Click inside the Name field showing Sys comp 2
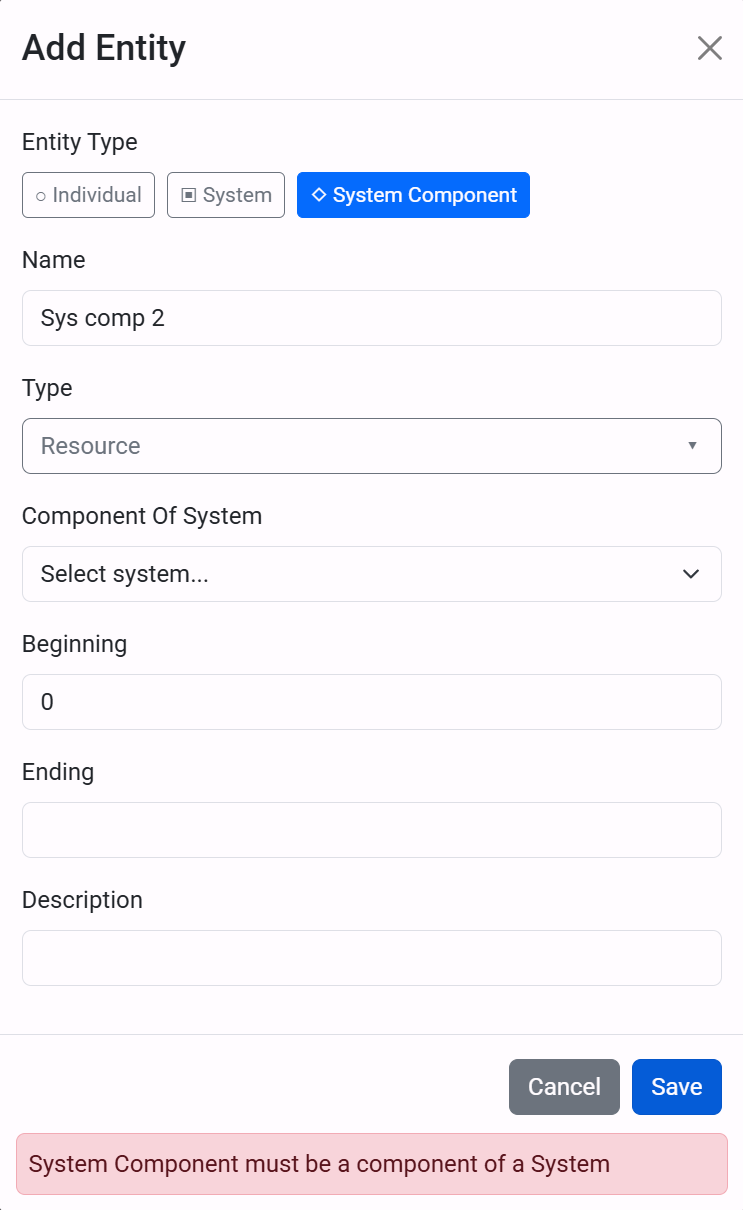Image resolution: width=743 pixels, height=1210 pixels. (371, 318)
